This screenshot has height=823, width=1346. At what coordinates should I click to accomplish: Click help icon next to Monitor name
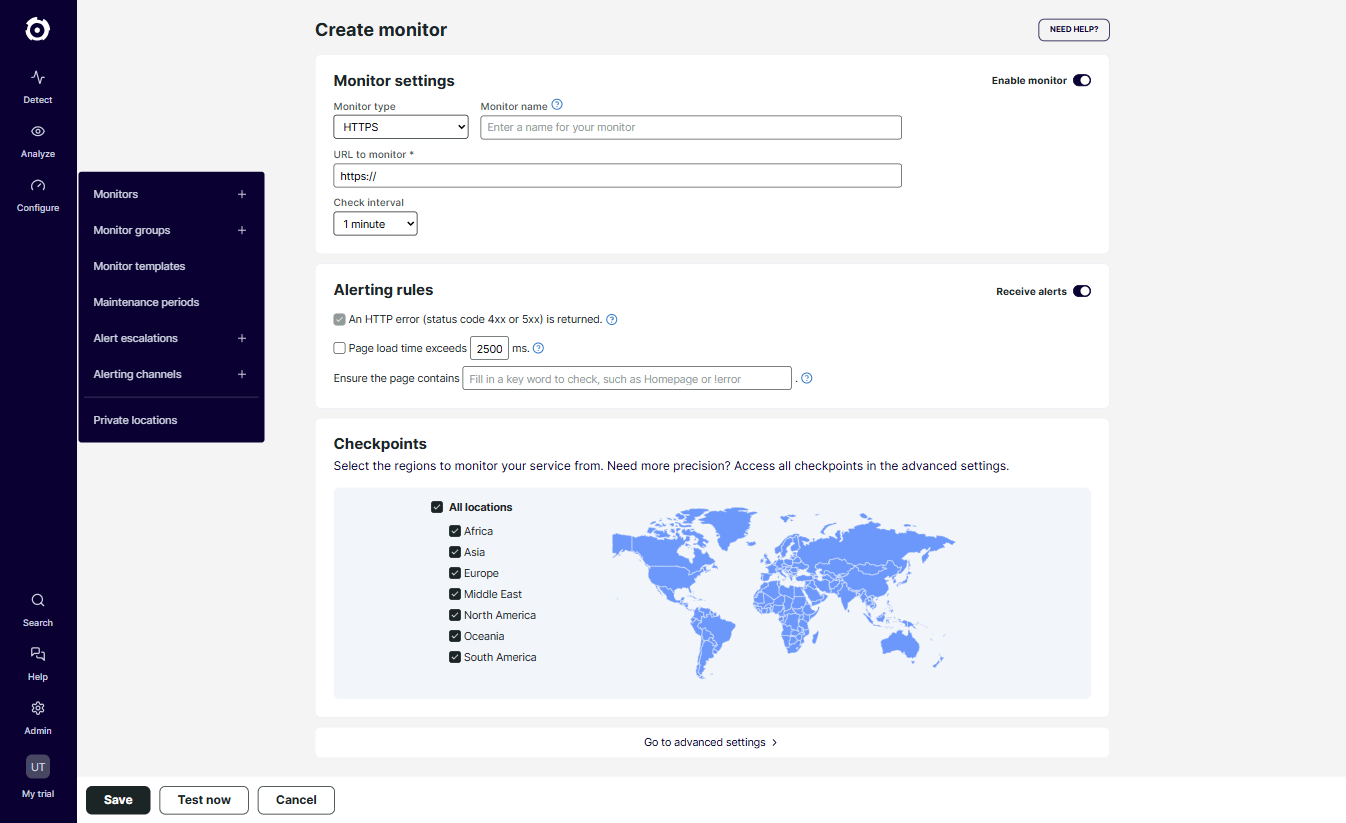pyautogui.click(x=557, y=104)
